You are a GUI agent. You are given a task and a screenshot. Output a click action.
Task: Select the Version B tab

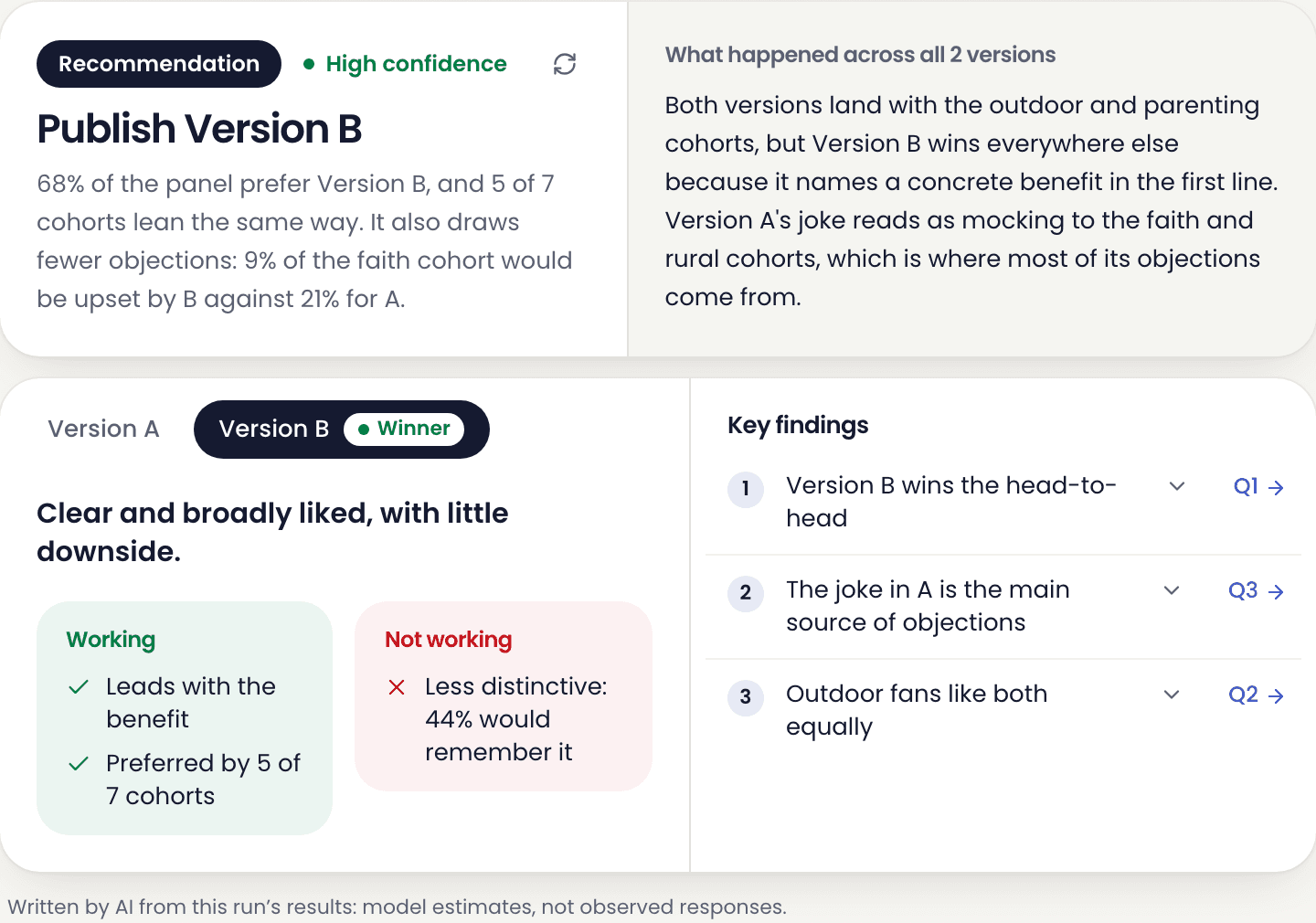342,430
